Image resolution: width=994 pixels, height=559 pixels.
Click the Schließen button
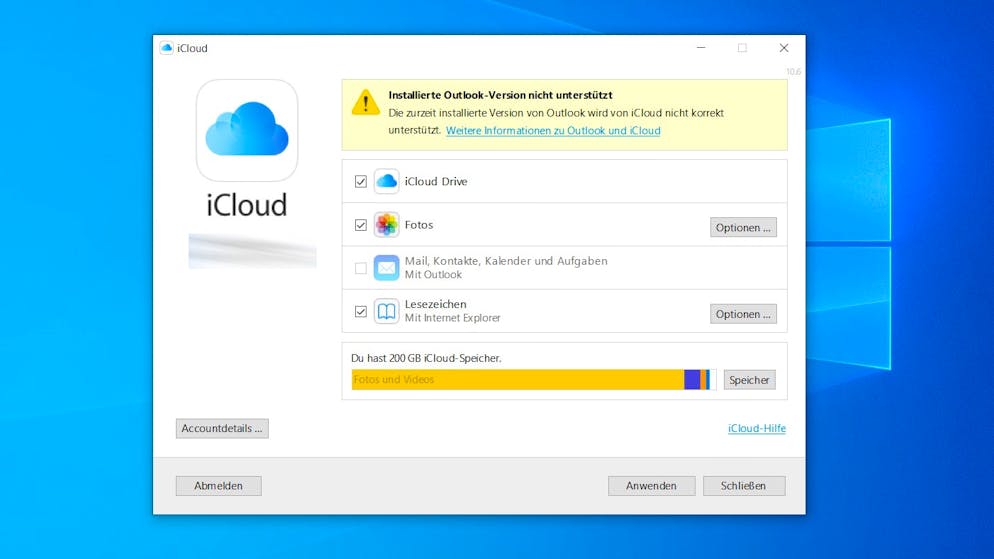[744, 485]
